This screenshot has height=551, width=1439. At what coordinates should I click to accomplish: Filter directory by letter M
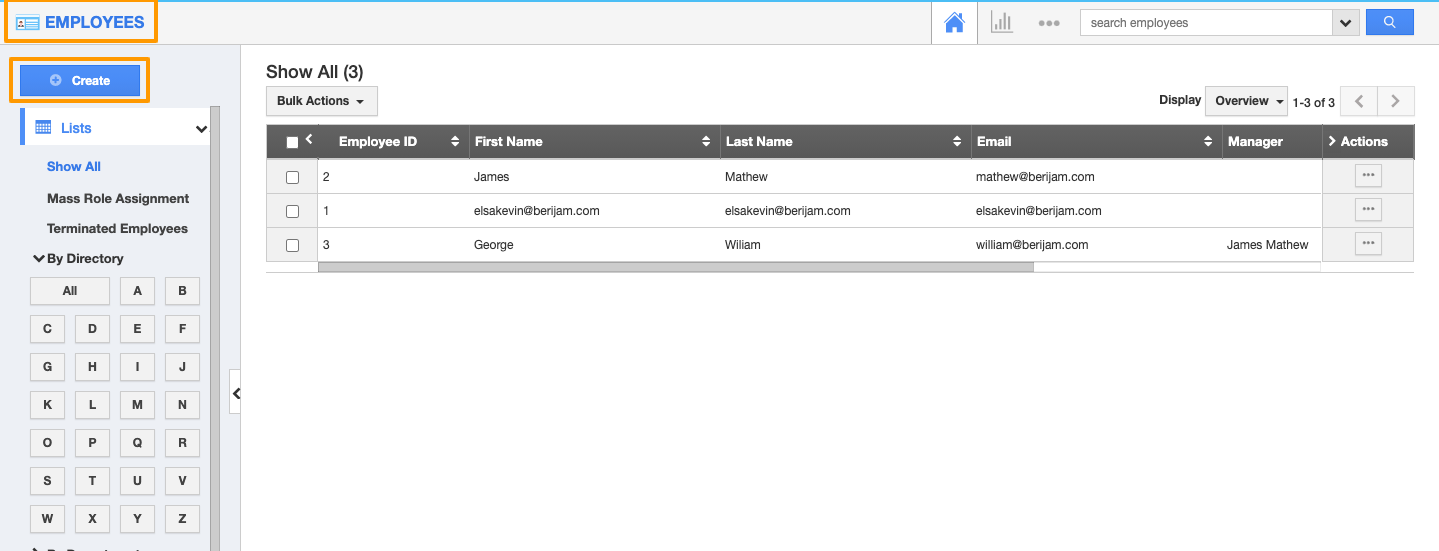pyautogui.click(x=137, y=405)
